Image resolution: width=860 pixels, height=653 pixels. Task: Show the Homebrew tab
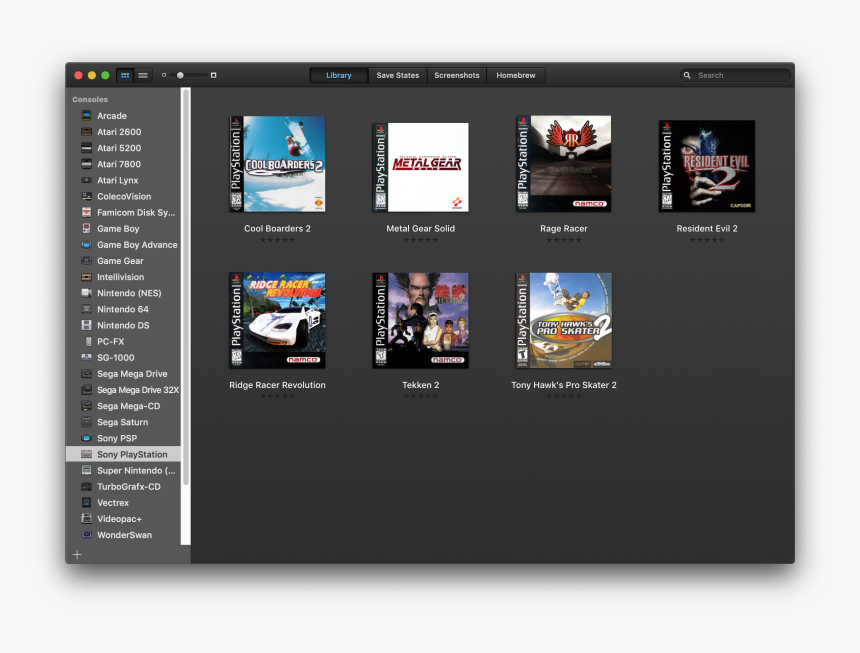tap(516, 76)
